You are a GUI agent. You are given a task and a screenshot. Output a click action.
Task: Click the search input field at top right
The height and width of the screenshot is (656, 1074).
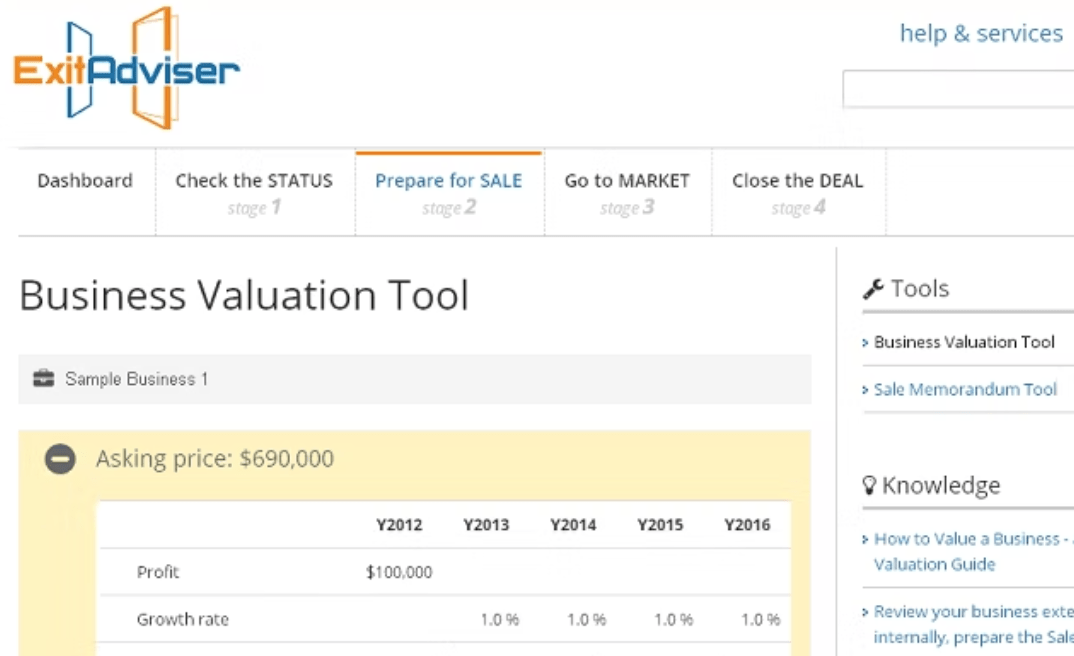pos(957,89)
